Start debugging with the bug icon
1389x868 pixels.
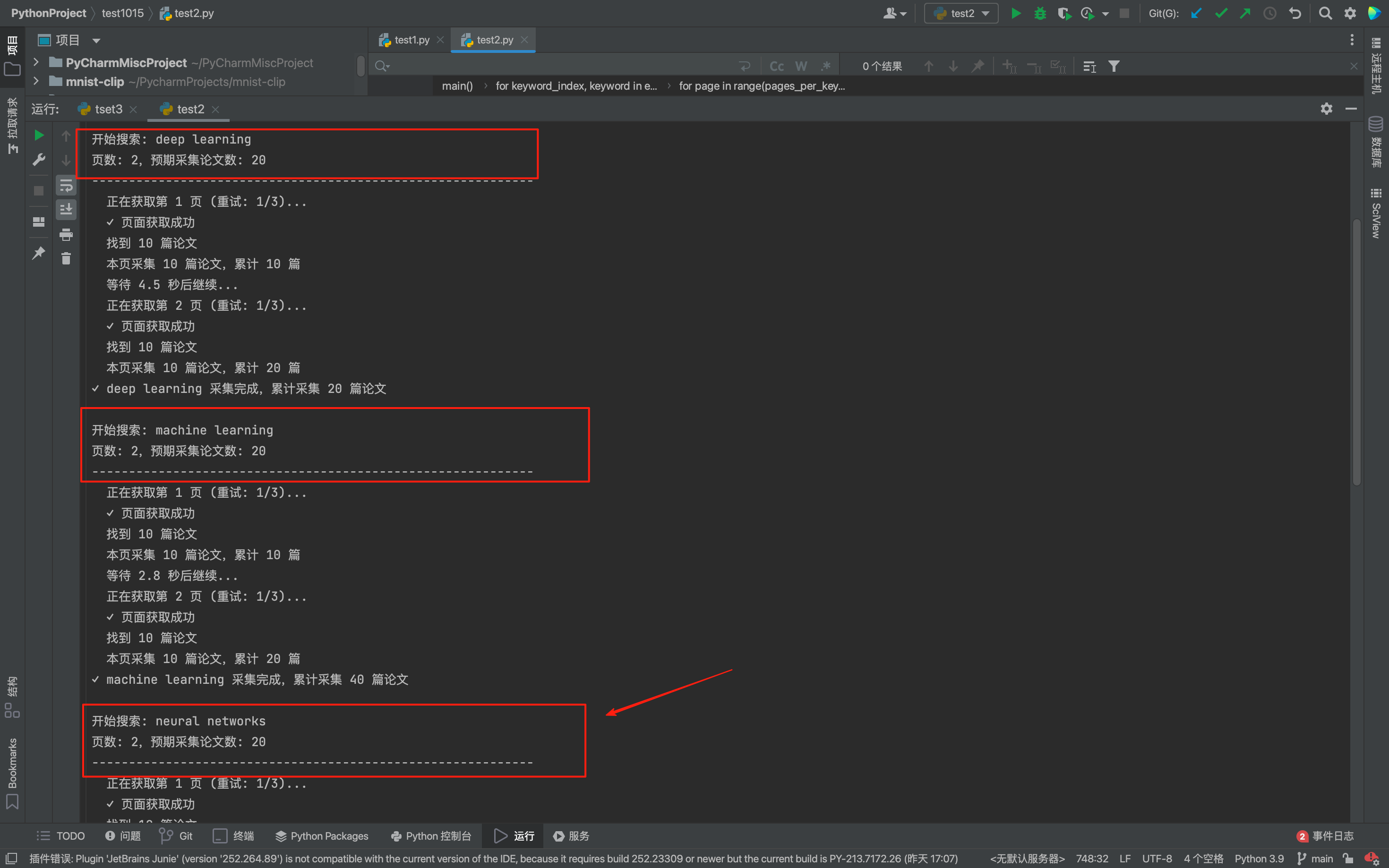pyautogui.click(x=1040, y=13)
